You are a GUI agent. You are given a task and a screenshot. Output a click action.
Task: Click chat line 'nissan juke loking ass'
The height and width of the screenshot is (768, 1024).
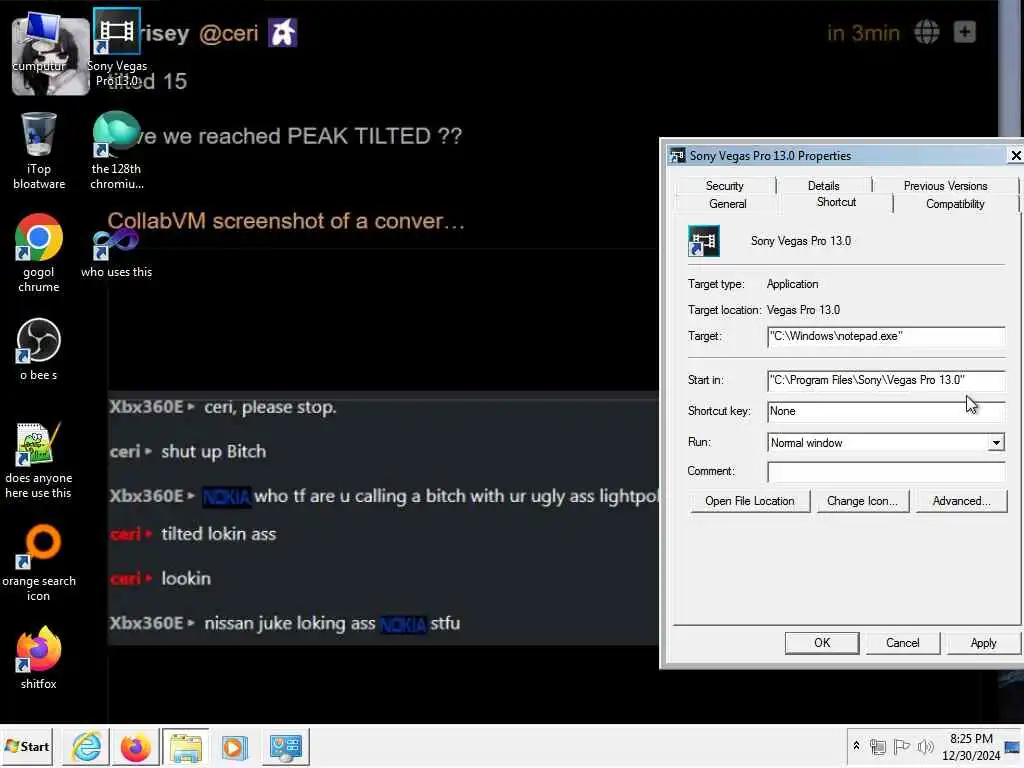click(x=290, y=623)
